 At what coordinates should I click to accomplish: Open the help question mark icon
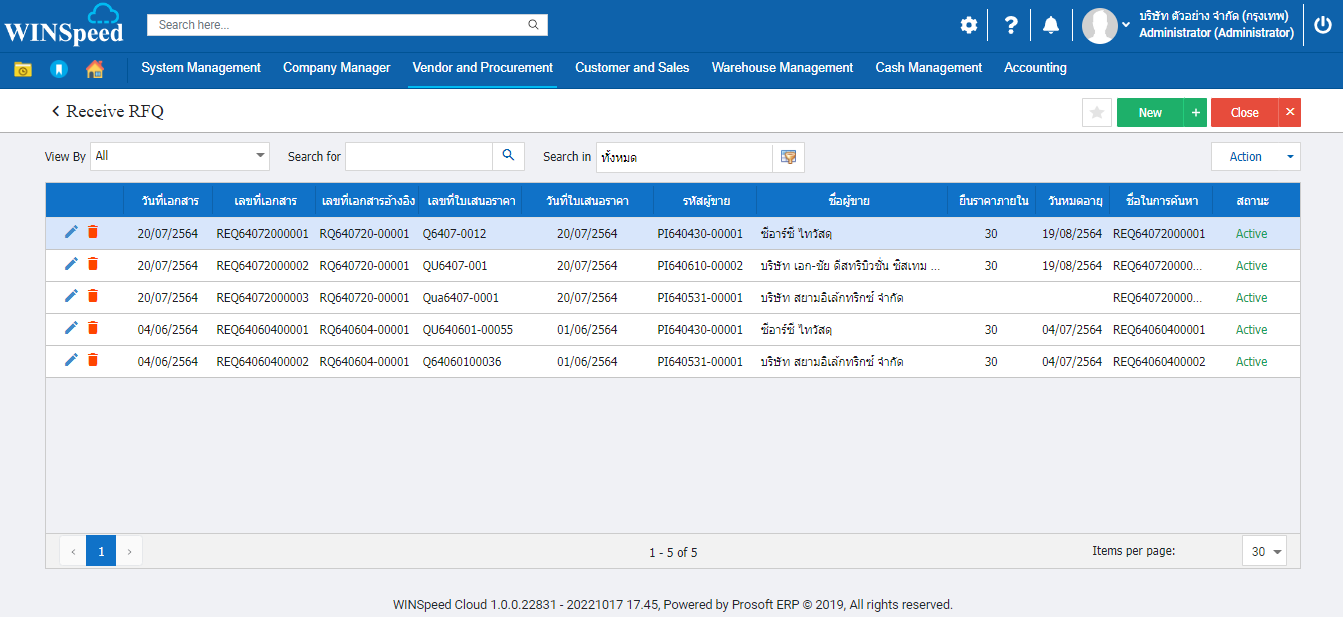(1011, 25)
